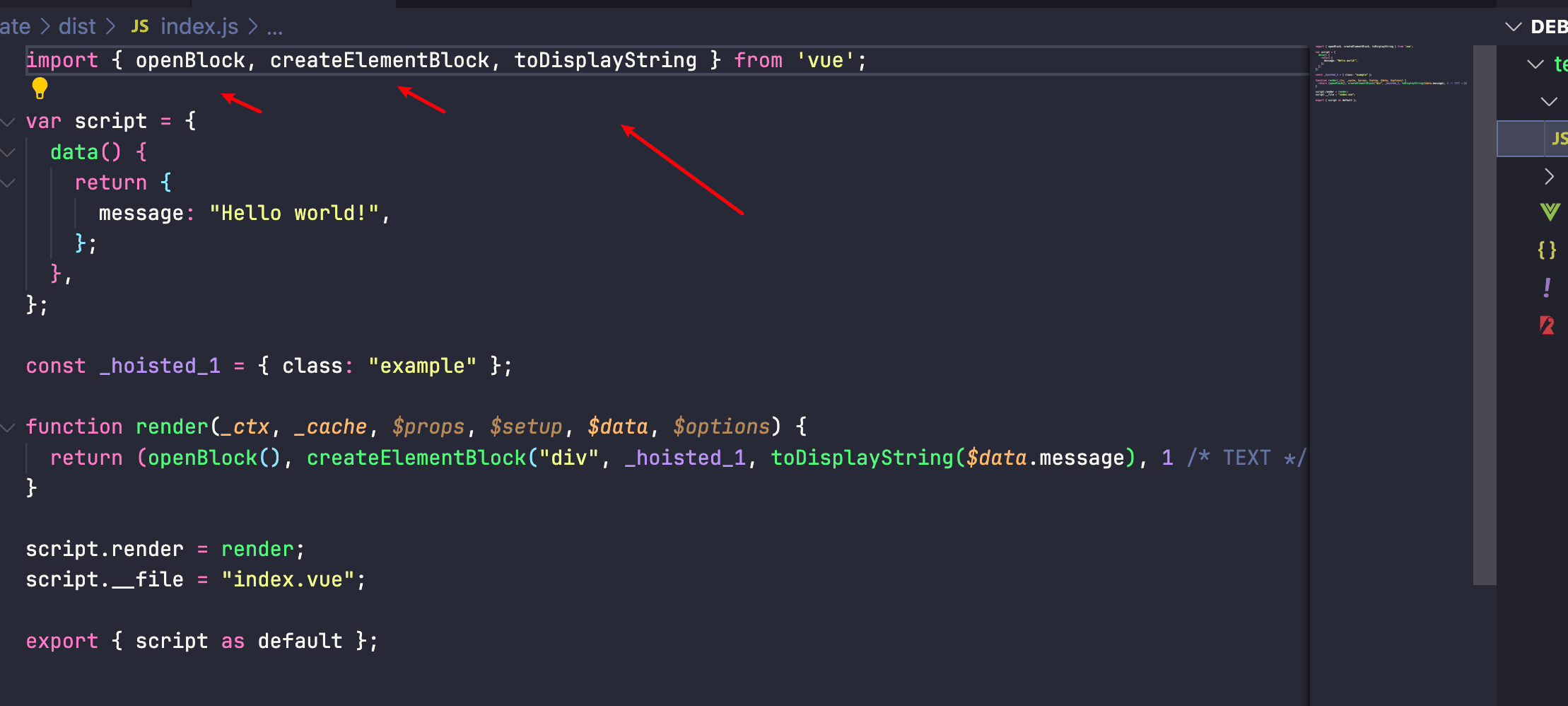Click the 'ate' breadcrumb folder segment

click(x=15, y=27)
